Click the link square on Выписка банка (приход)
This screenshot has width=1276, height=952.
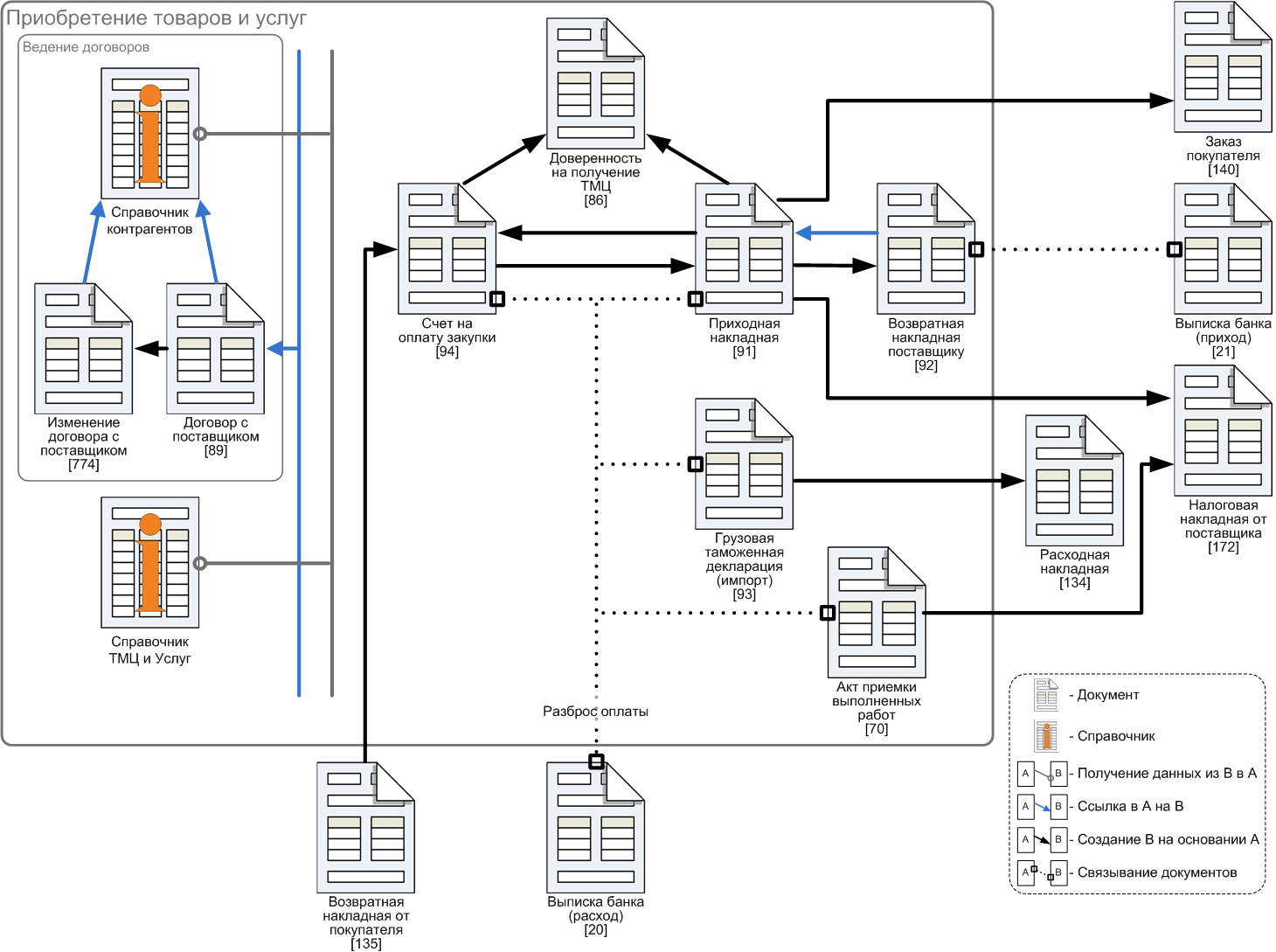click(x=1175, y=249)
